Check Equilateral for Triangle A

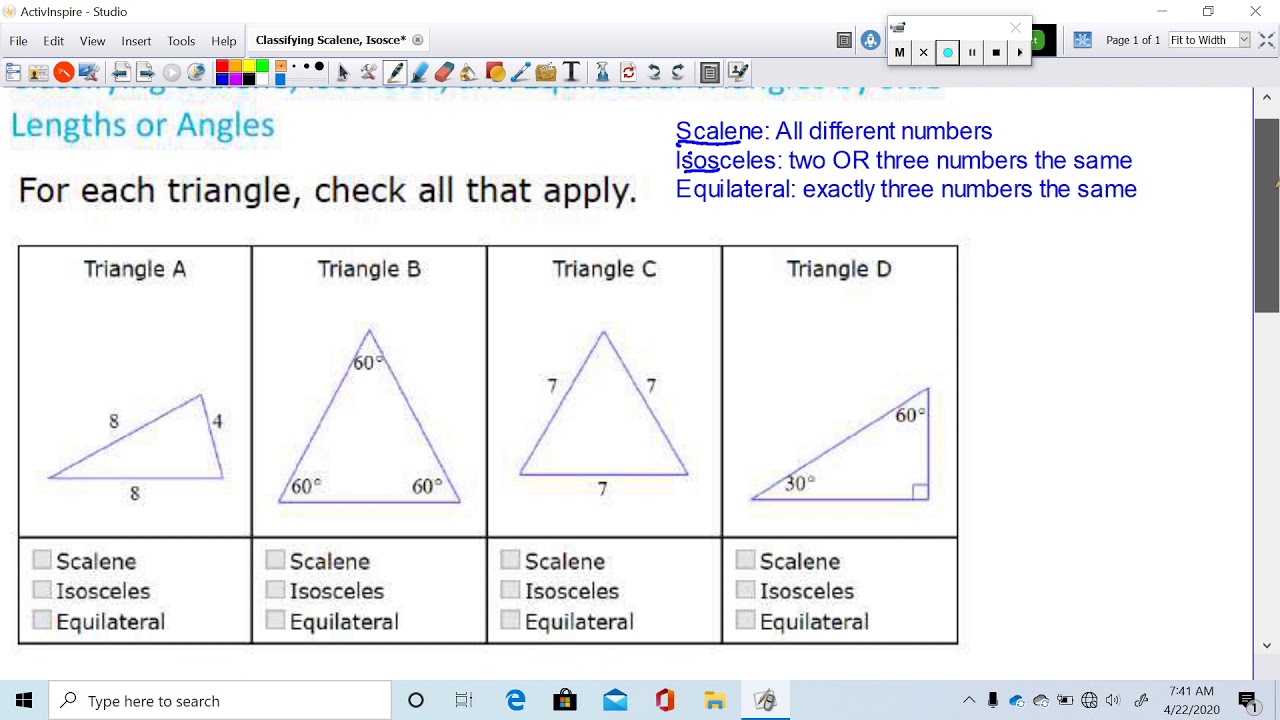[x=42, y=620]
